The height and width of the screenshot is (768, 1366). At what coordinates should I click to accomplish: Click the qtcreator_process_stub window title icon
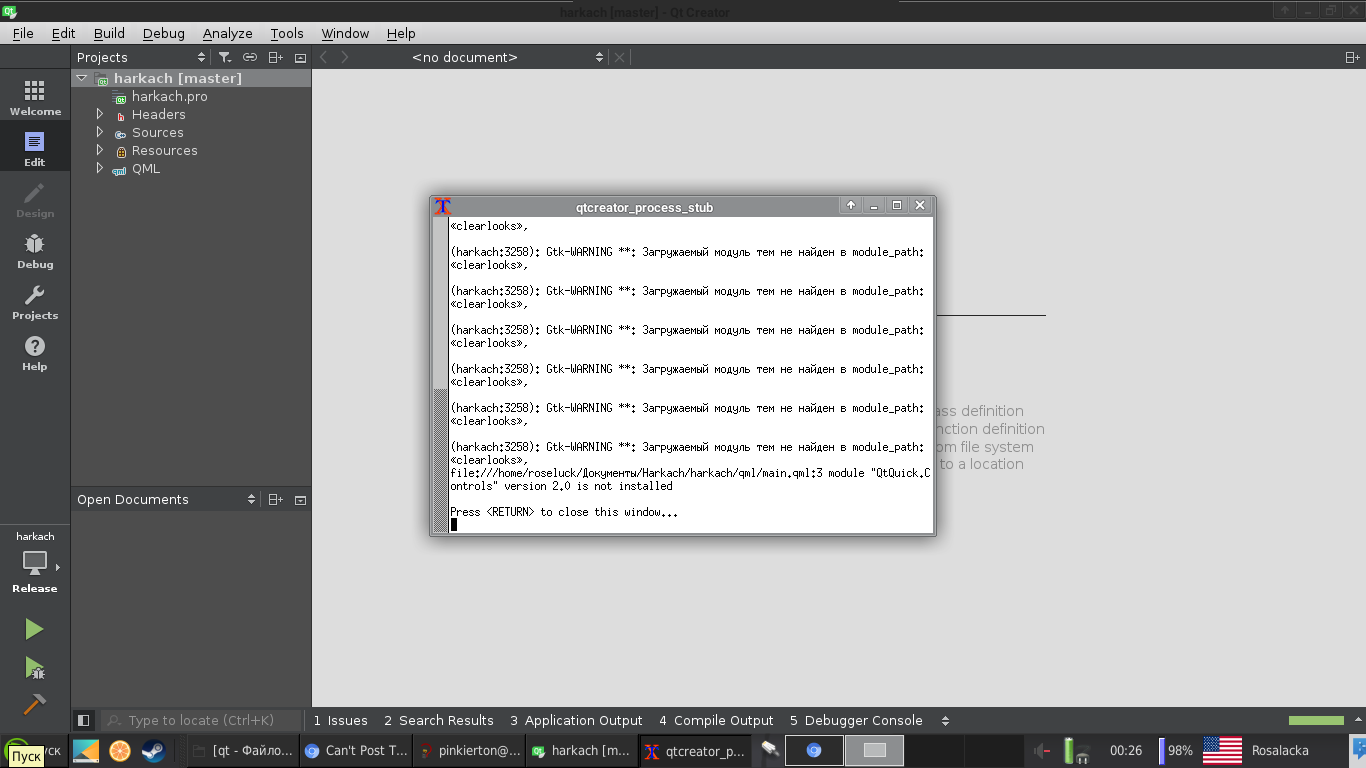coord(443,206)
